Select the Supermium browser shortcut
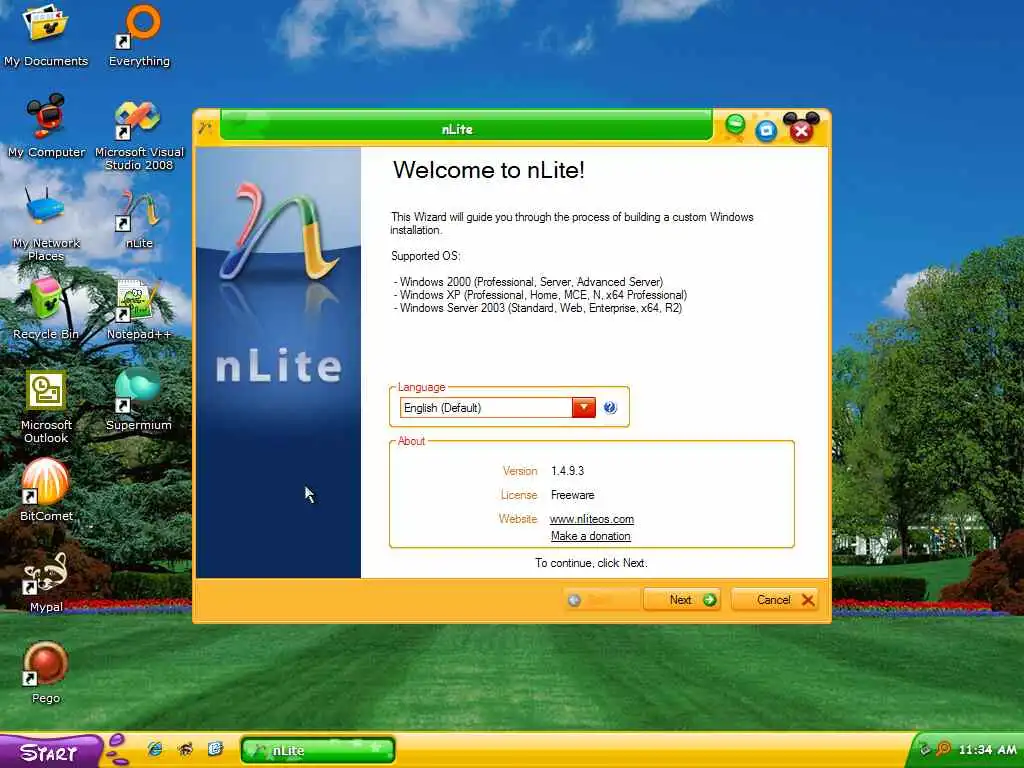The height and width of the screenshot is (768, 1024). [139, 399]
